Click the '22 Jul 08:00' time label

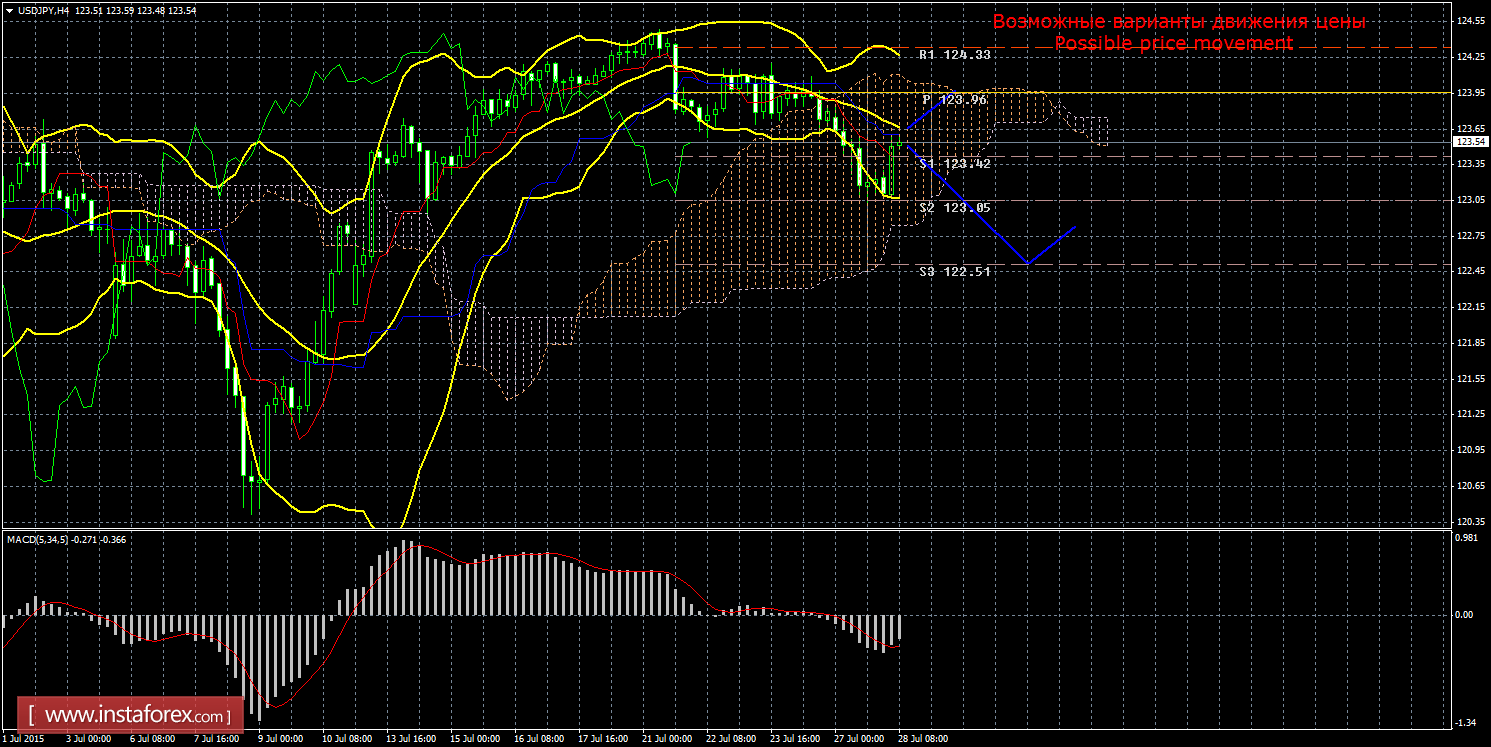point(730,739)
